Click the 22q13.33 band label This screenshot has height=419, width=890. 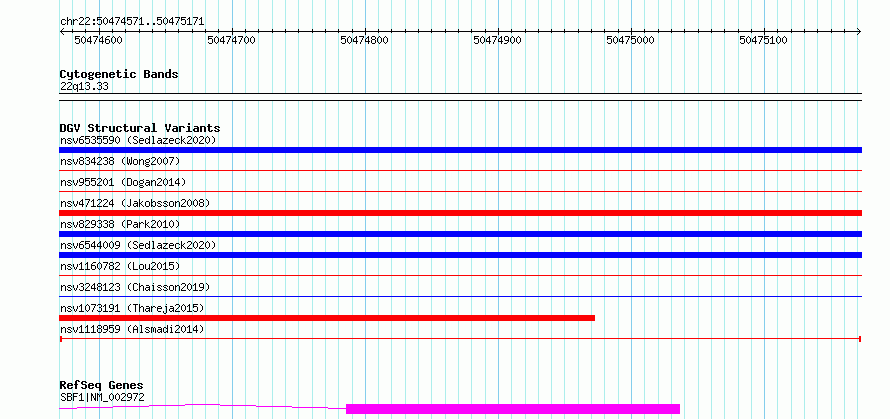84,87
